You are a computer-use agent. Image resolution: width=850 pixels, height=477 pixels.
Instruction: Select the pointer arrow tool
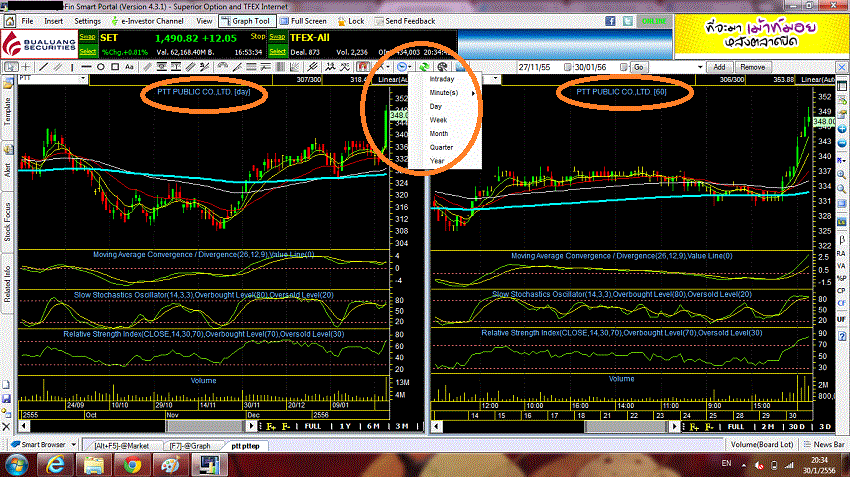11,67
